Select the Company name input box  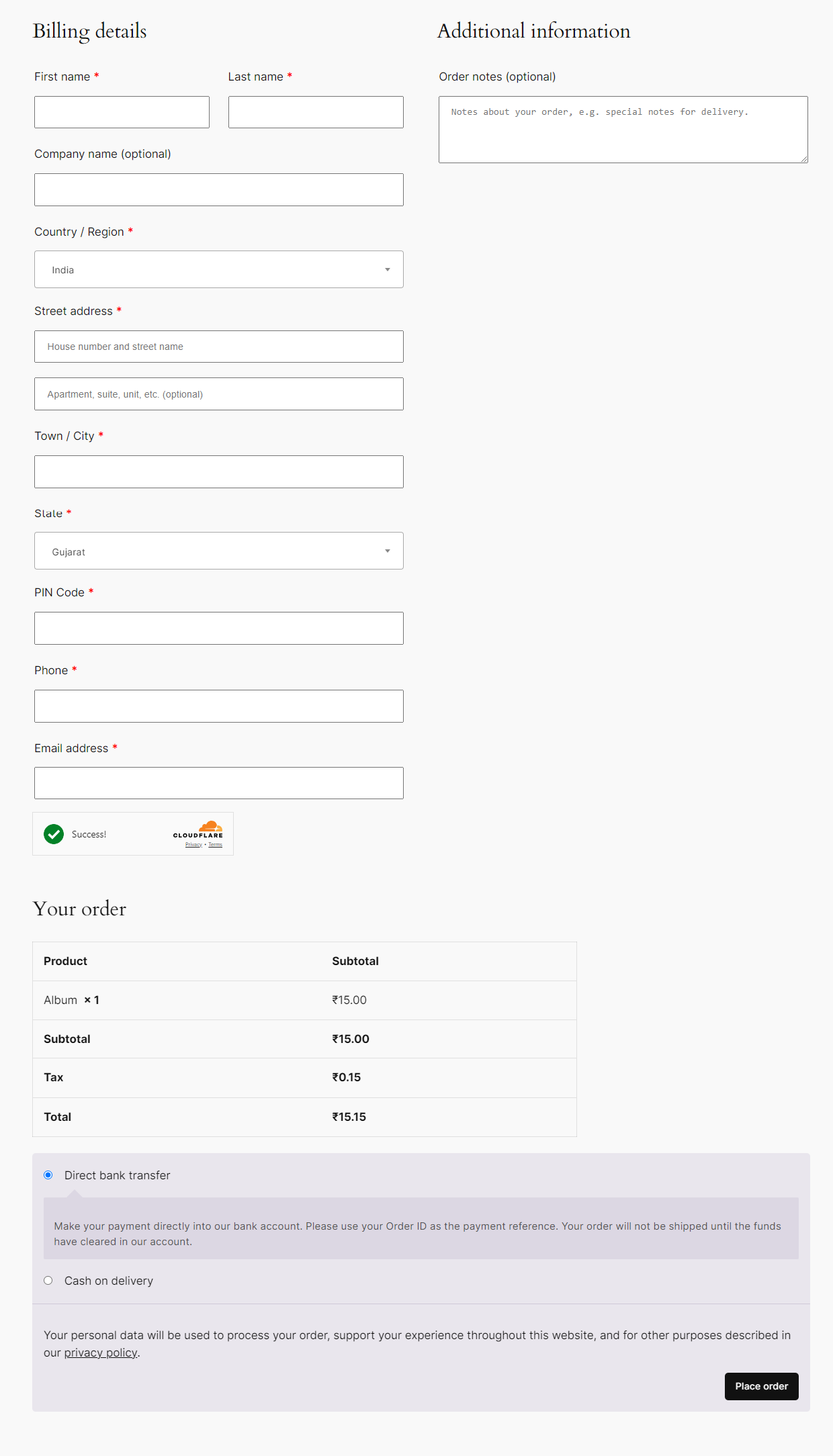(x=218, y=190)
